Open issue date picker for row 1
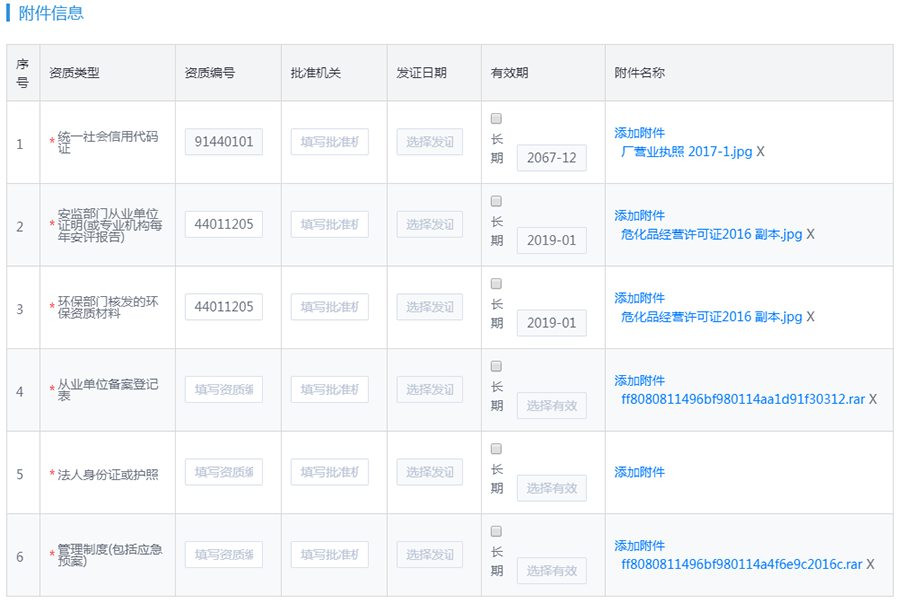The width and height of the screenshot is (900, 603). point(429,142)
